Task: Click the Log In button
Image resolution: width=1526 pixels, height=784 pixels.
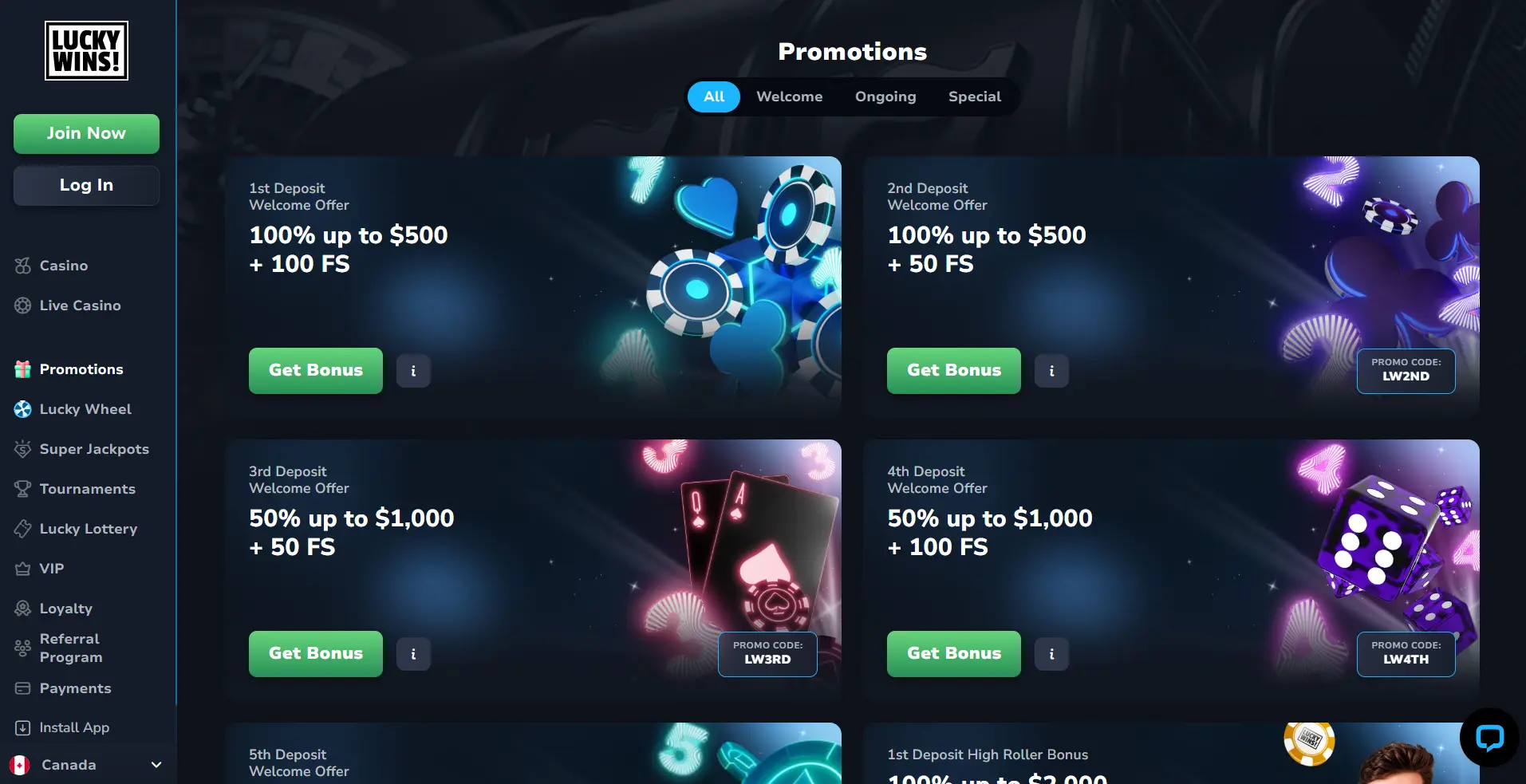Action: click(x=86, y=185)
